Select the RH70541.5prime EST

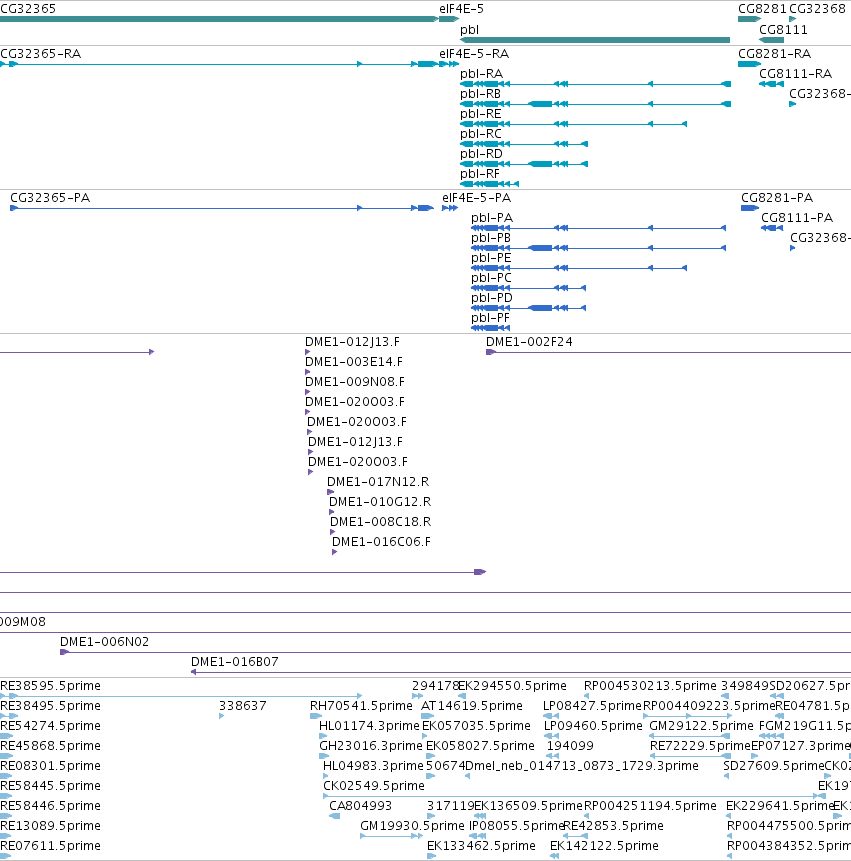pyautogui.click(x=316, y=716)
